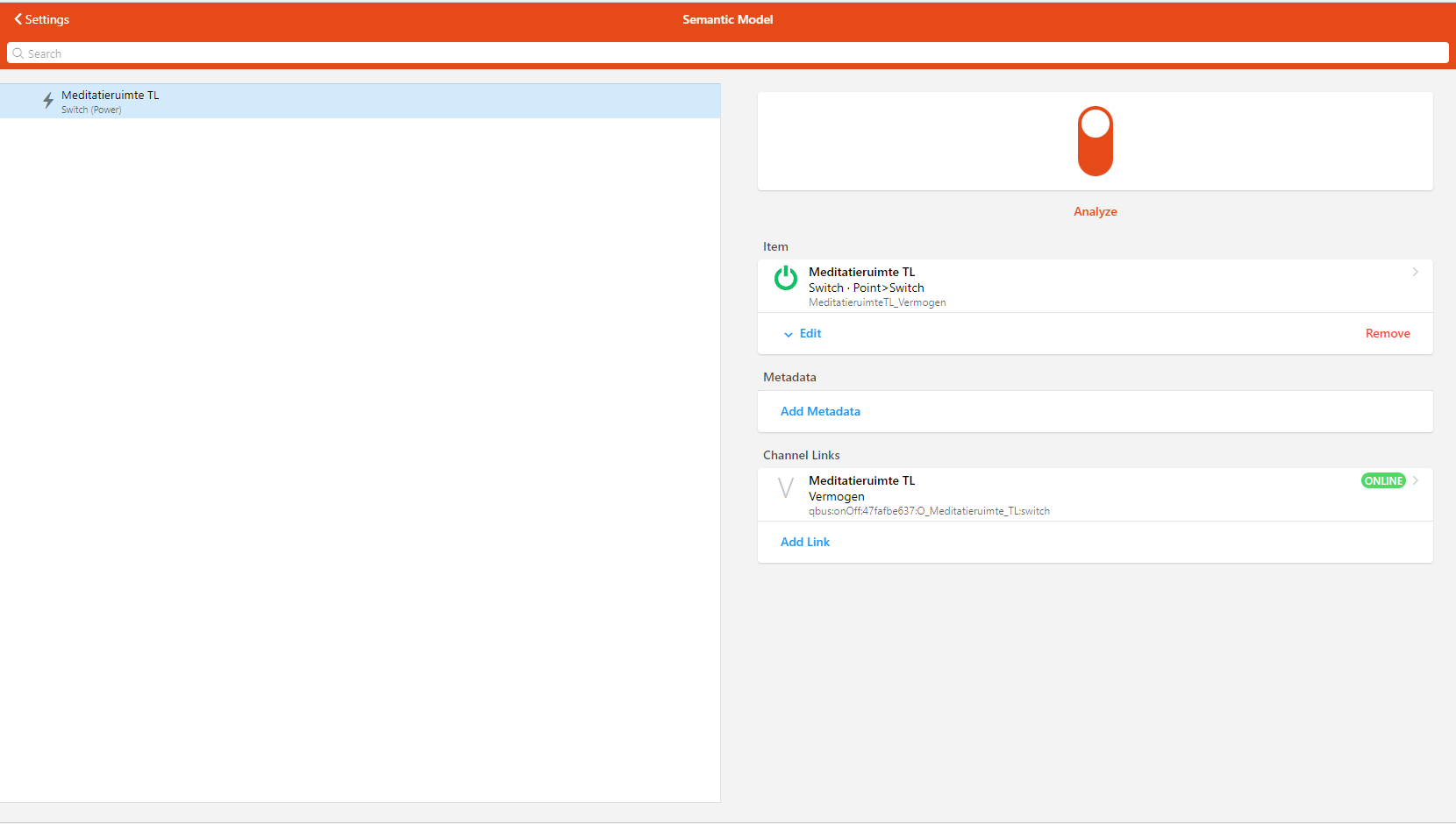Open channel link details via its chevron
1456x824 pixels.
1415,480
